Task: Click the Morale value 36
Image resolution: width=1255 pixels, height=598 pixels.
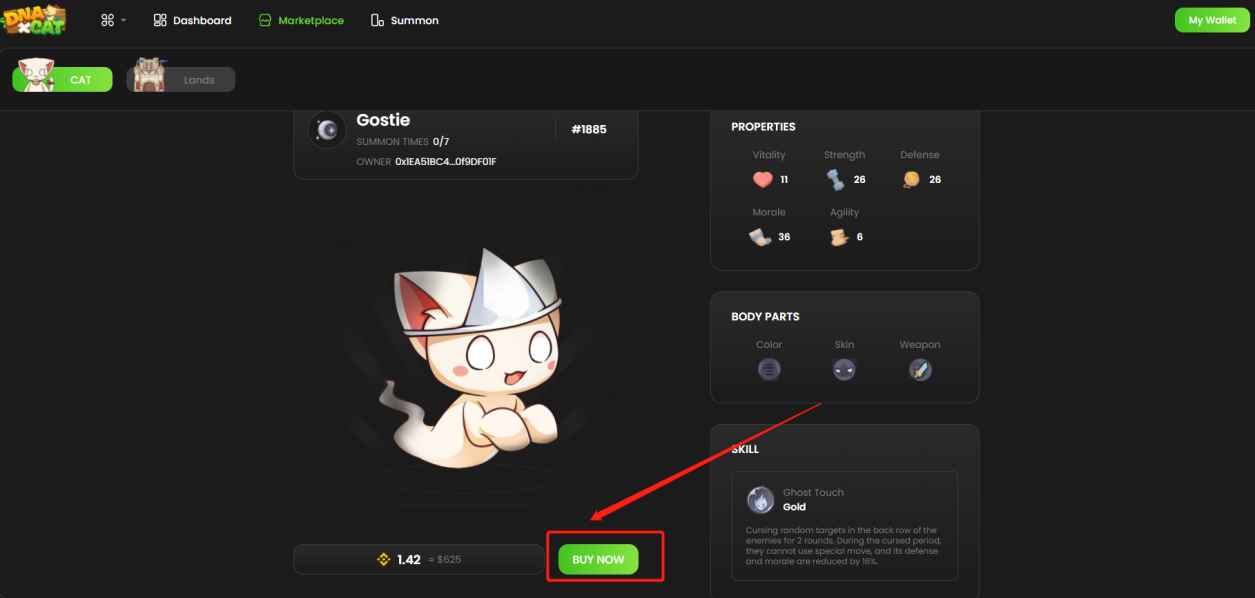Action: click(x=784, y=237)
